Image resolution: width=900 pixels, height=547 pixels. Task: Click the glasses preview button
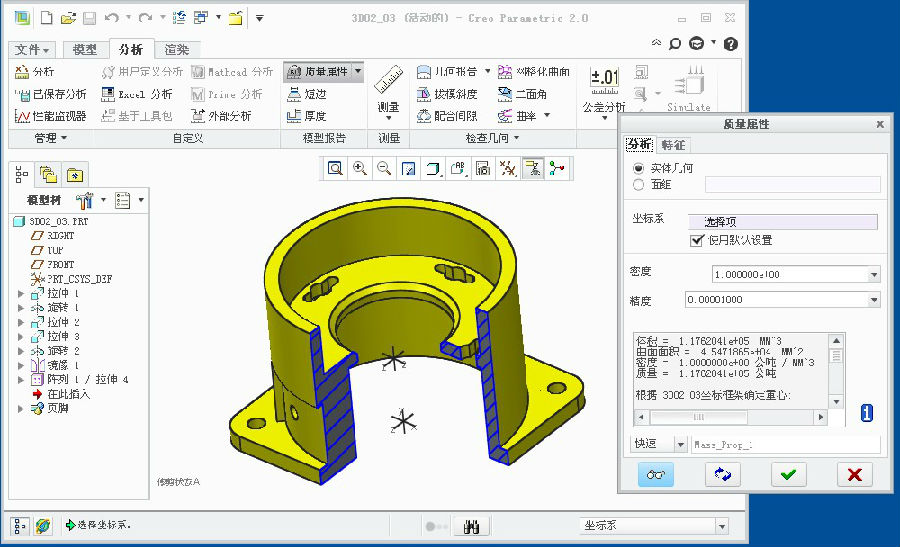[656, 475]
